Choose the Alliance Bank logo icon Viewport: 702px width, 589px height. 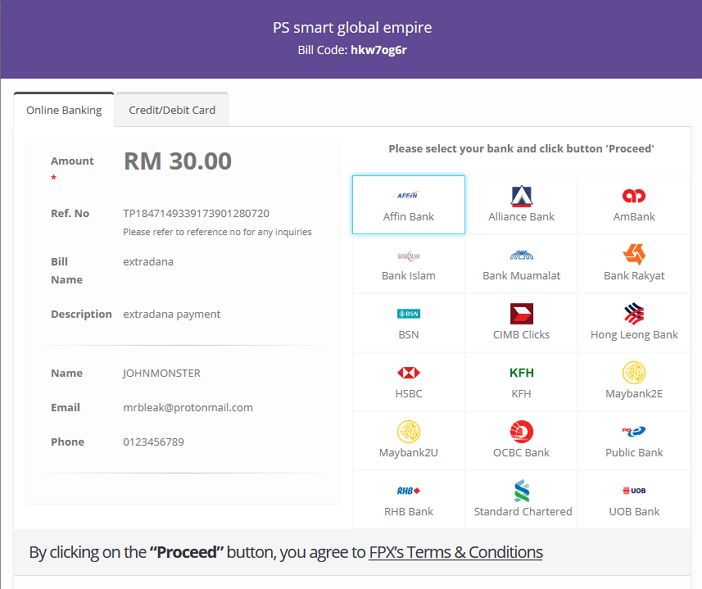tap(521, 196)
